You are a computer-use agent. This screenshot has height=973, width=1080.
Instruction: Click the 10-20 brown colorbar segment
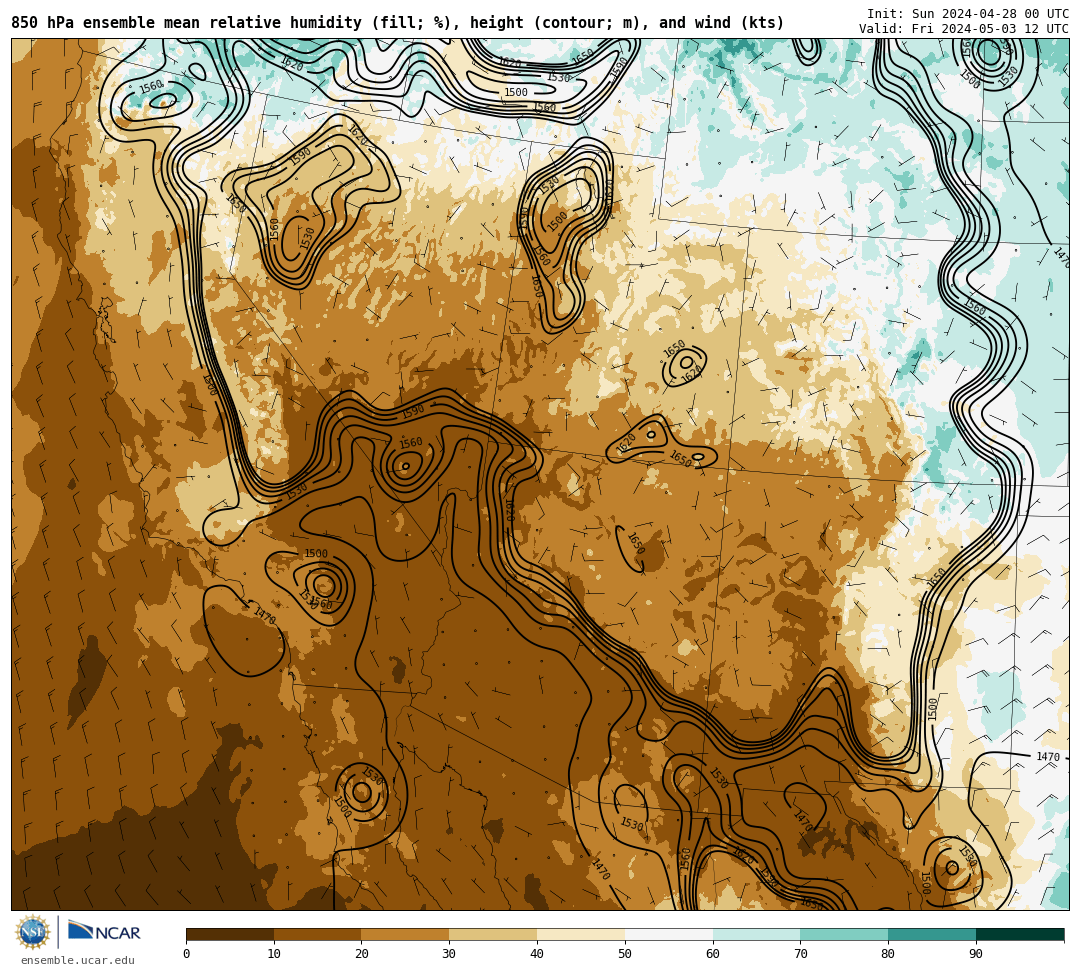(318, 934)
